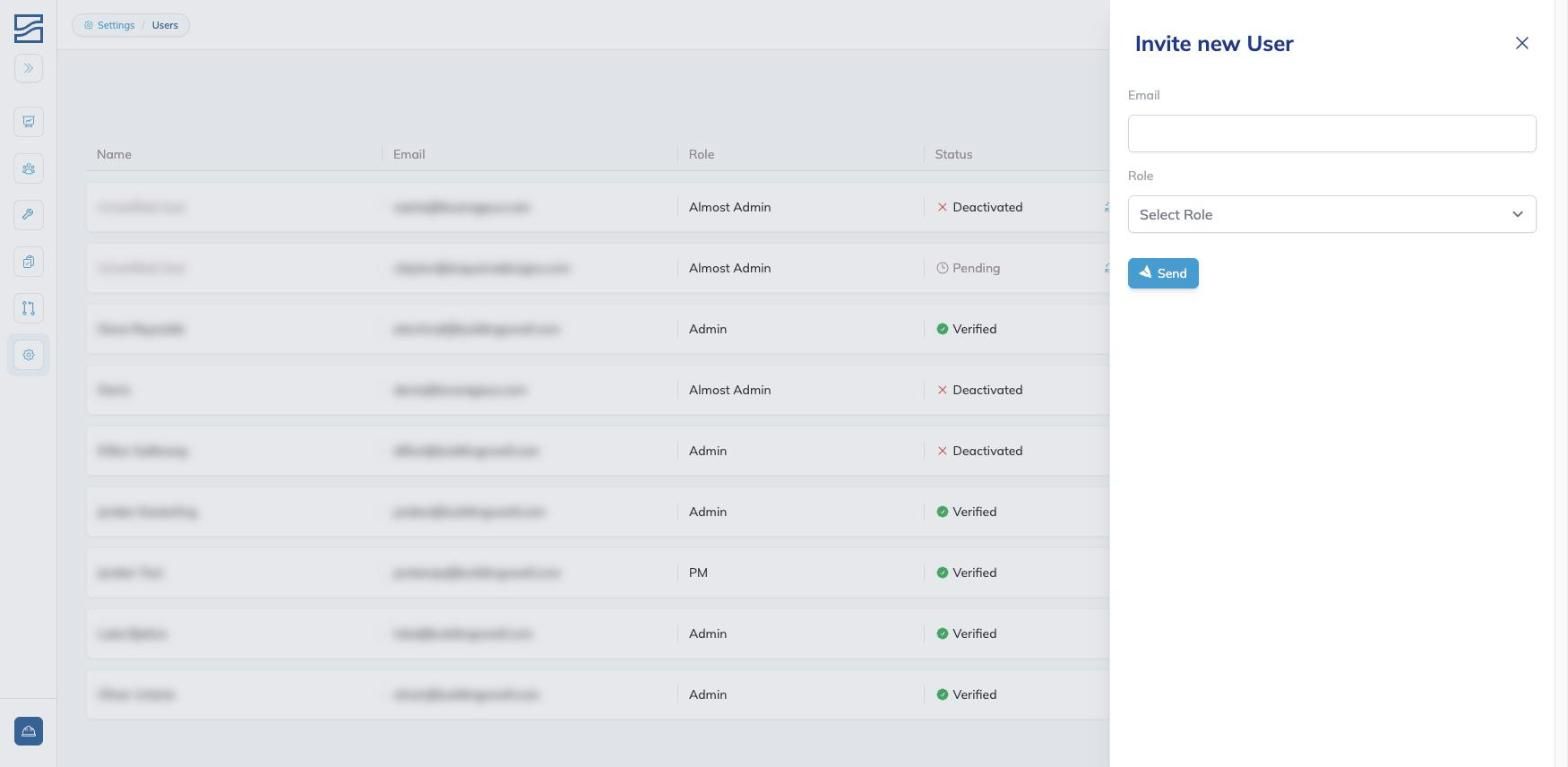Expand the sidebar with double-chevron button

28,68
